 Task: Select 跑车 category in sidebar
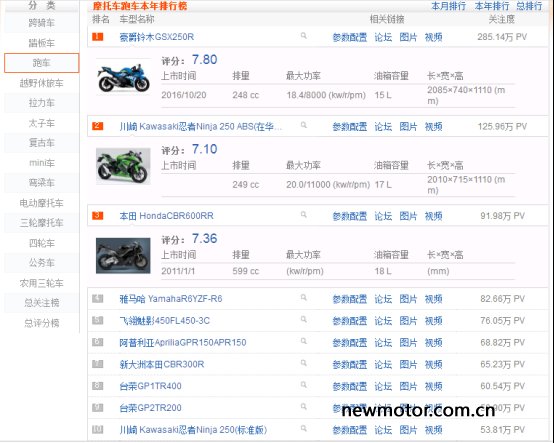point(42,63)
